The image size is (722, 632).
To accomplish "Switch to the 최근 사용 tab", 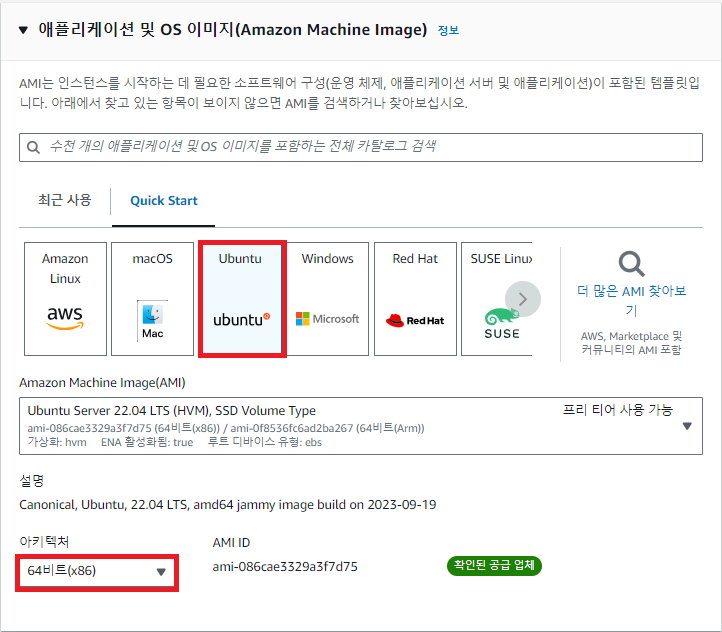I will coord(64,200).
